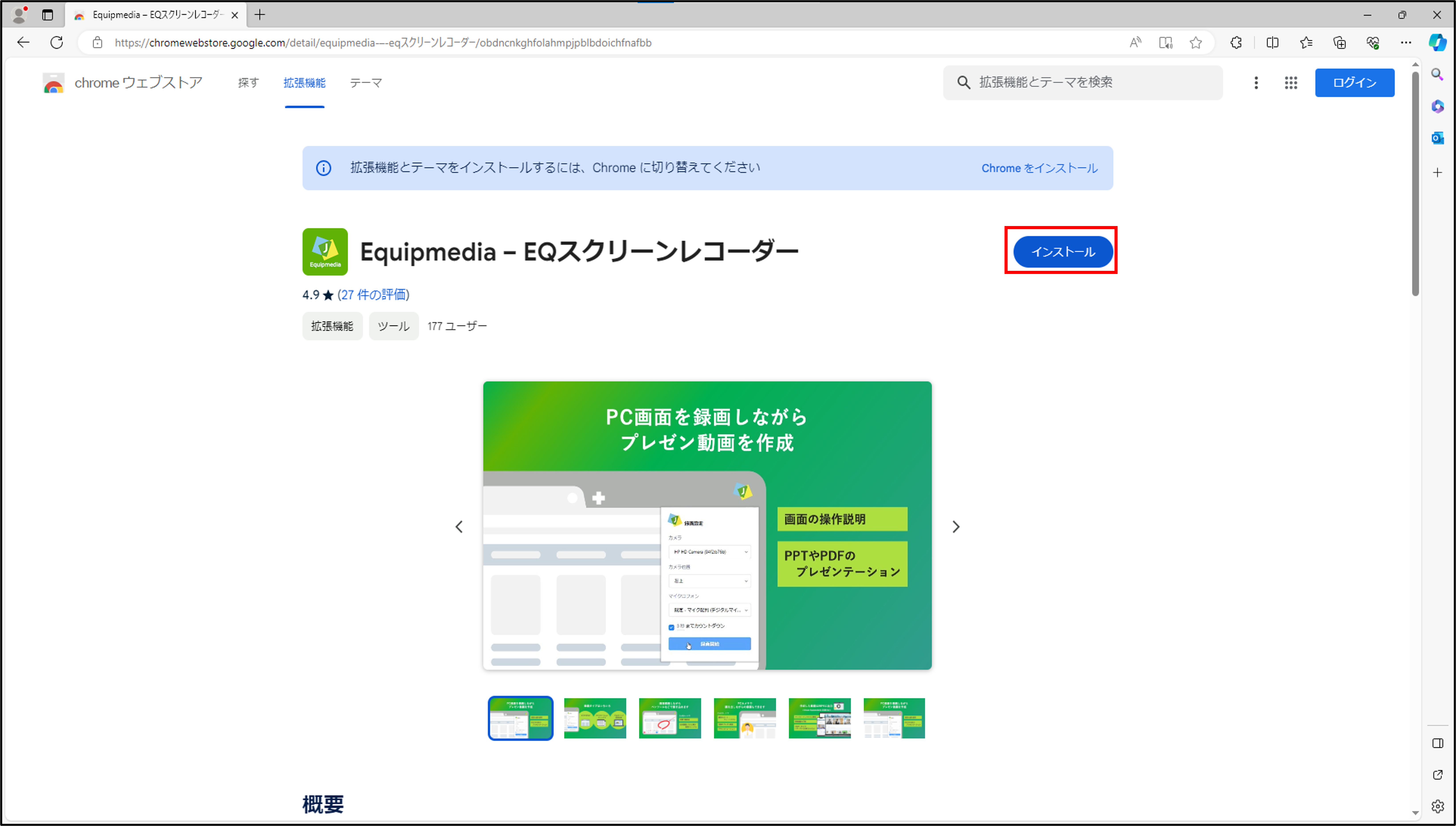The image size is (1456, 826).
Task: Toggle split screen icon
Action: coord(1272,43)
